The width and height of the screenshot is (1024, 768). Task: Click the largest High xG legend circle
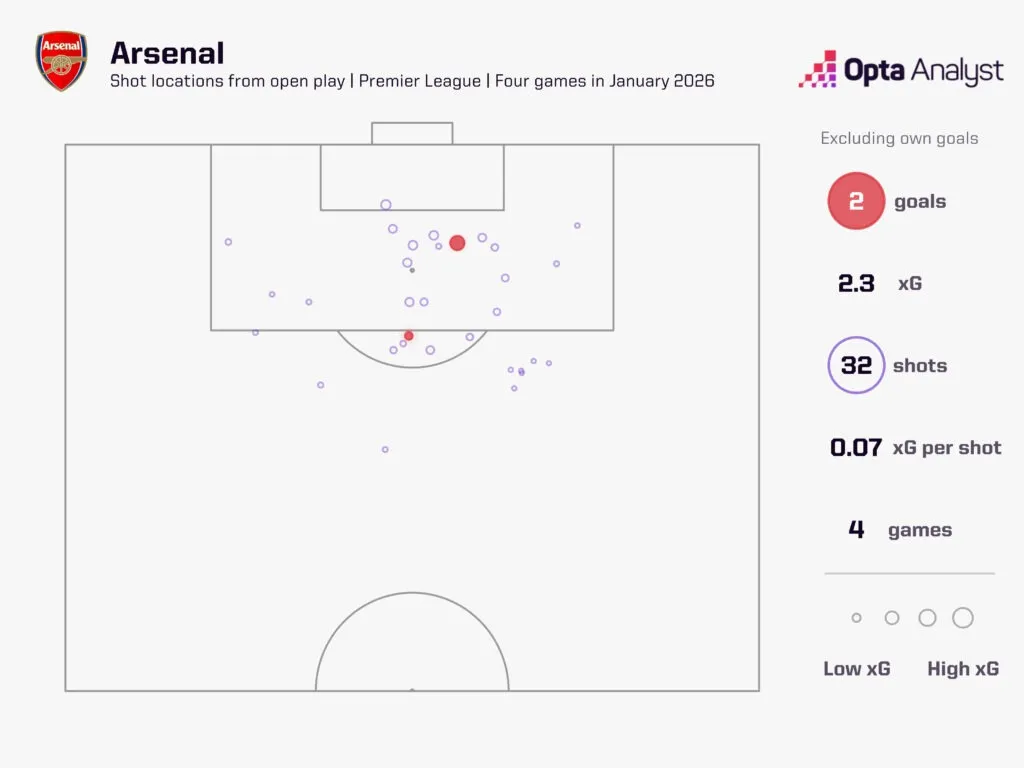tap(963, 618)
